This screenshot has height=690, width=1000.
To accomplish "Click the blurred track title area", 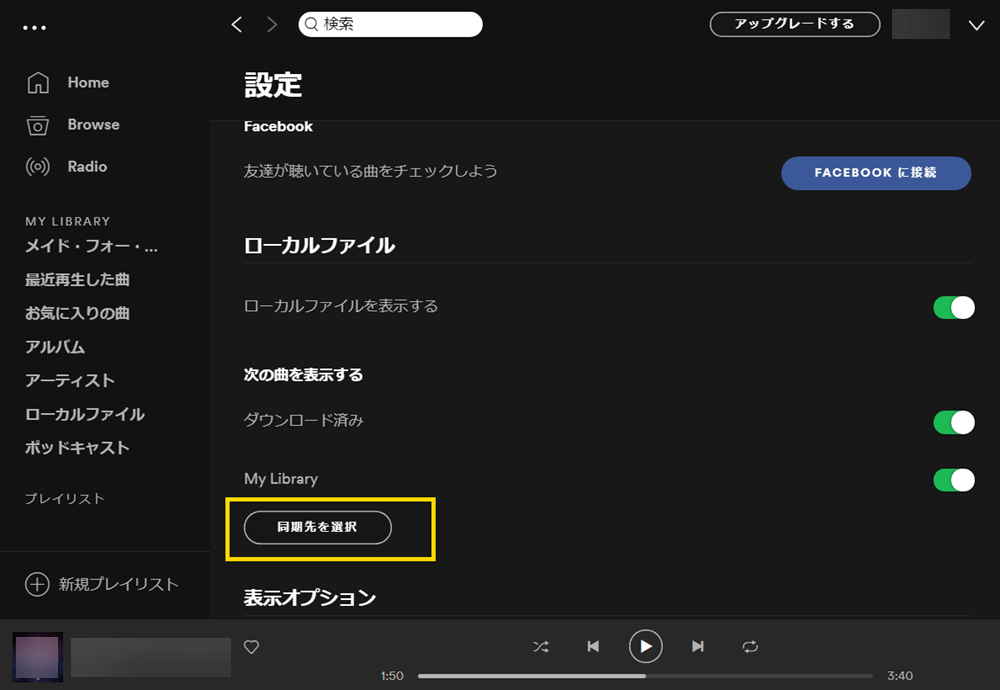I will (x=151, y=657).
